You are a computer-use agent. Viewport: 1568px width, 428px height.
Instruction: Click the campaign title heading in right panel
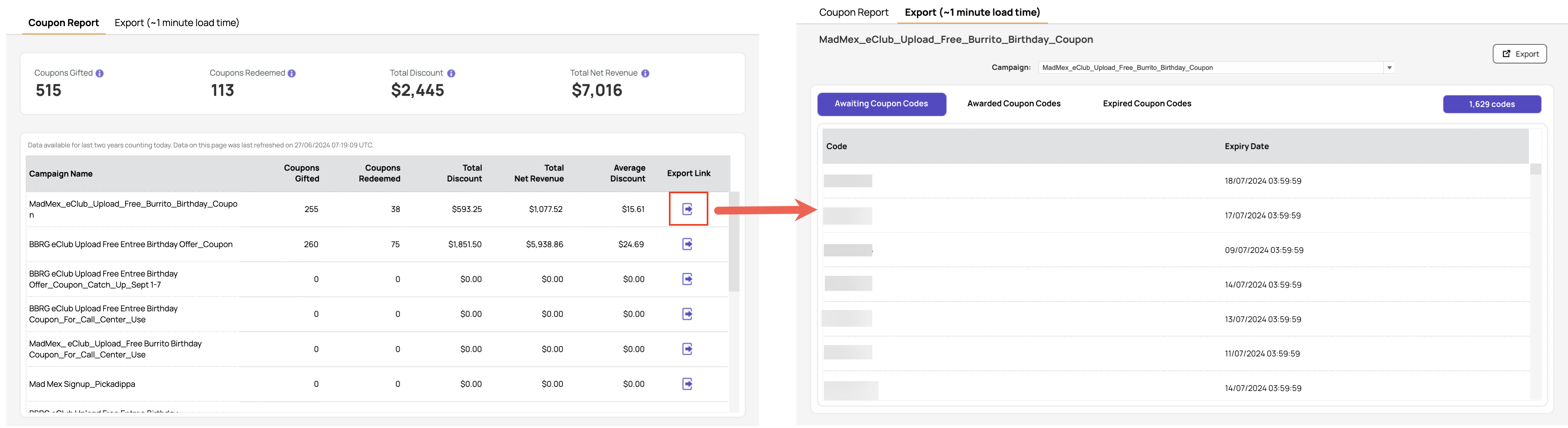pos(956,39)
